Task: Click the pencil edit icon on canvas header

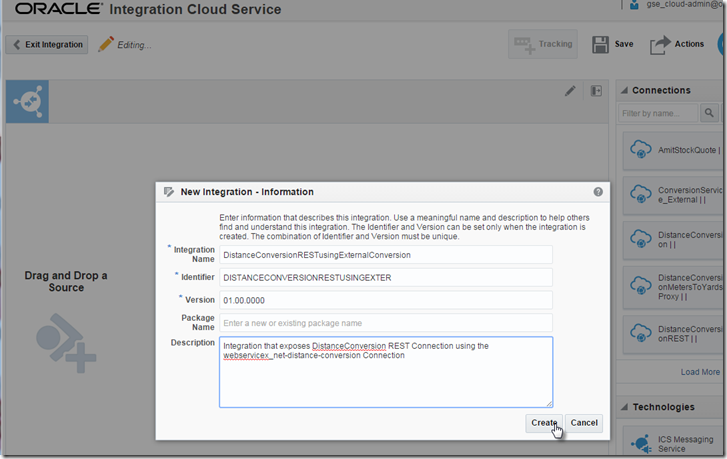Action: 570,91
